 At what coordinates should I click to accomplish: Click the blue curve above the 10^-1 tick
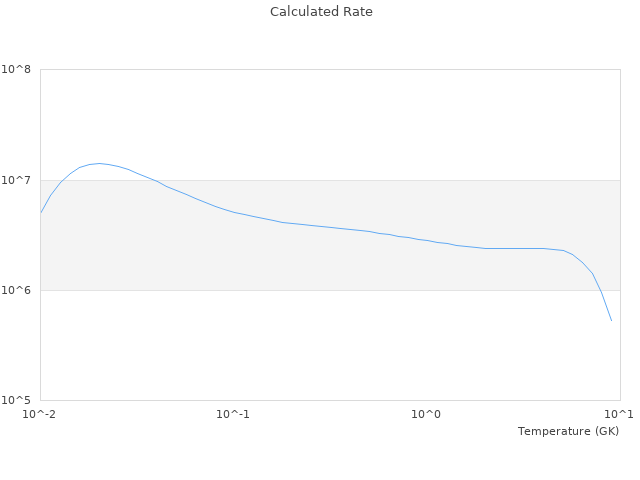[x=233, y=212]
